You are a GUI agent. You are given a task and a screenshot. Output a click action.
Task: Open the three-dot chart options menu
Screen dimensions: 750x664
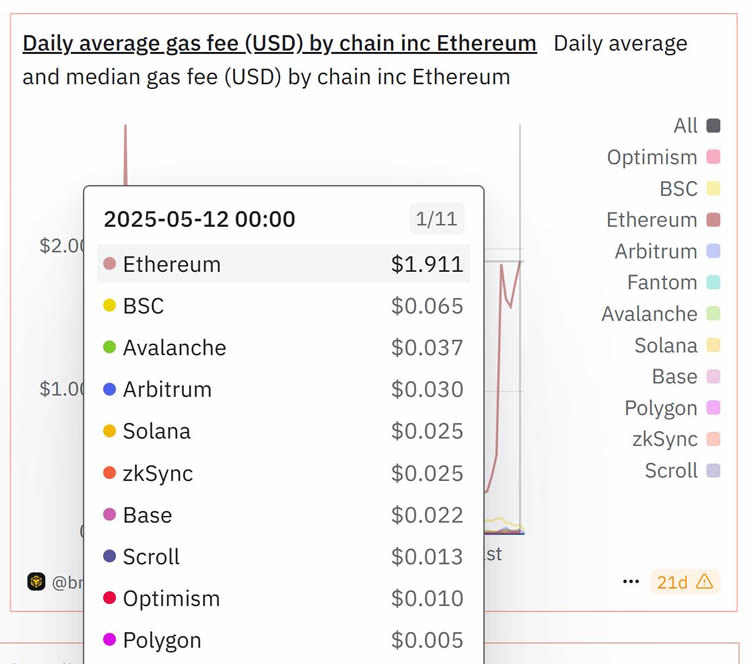point(630,581)
